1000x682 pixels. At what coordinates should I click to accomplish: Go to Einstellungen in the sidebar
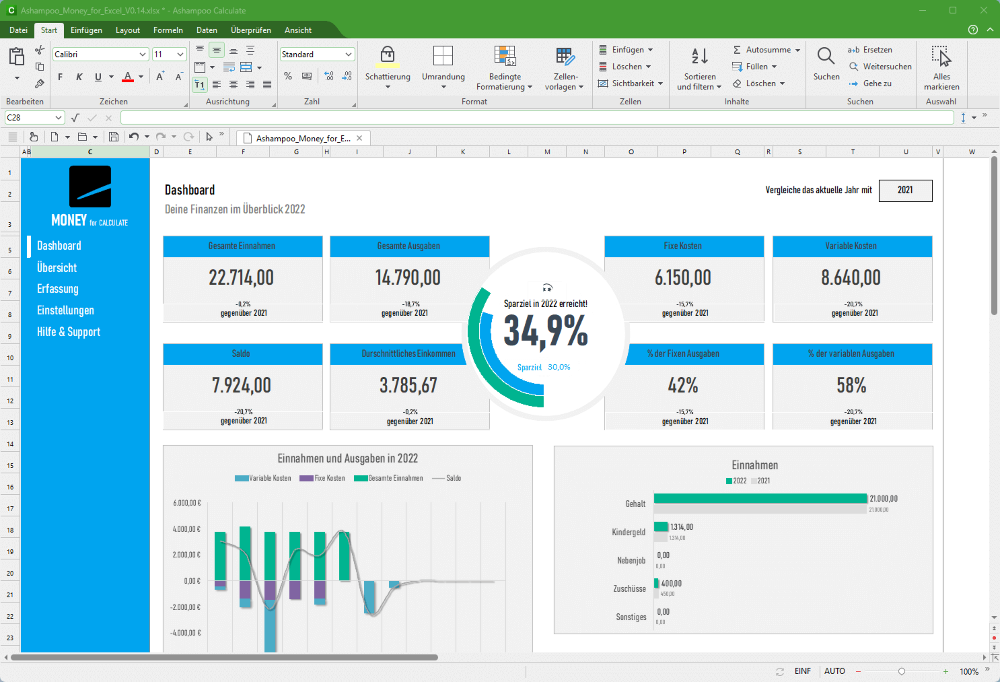pos(65,310)
